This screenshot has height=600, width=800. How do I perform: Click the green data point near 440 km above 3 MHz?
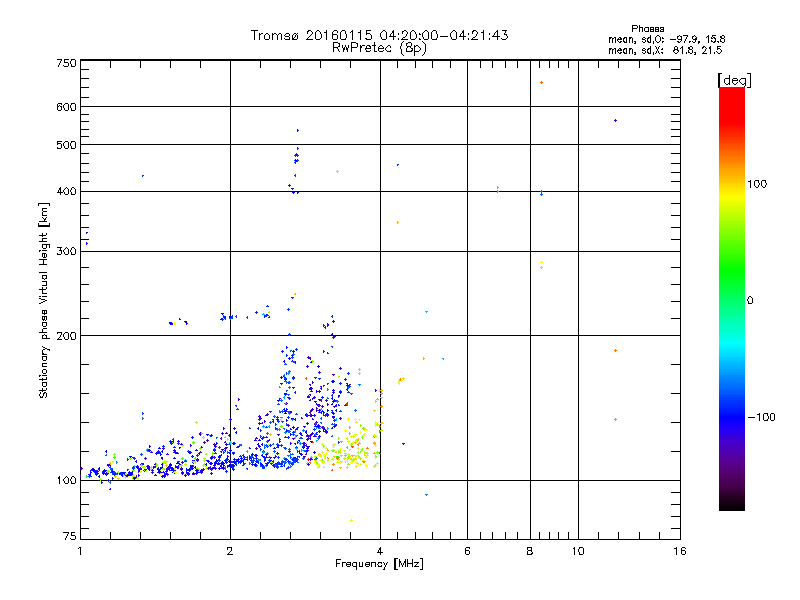click(337, 172)
